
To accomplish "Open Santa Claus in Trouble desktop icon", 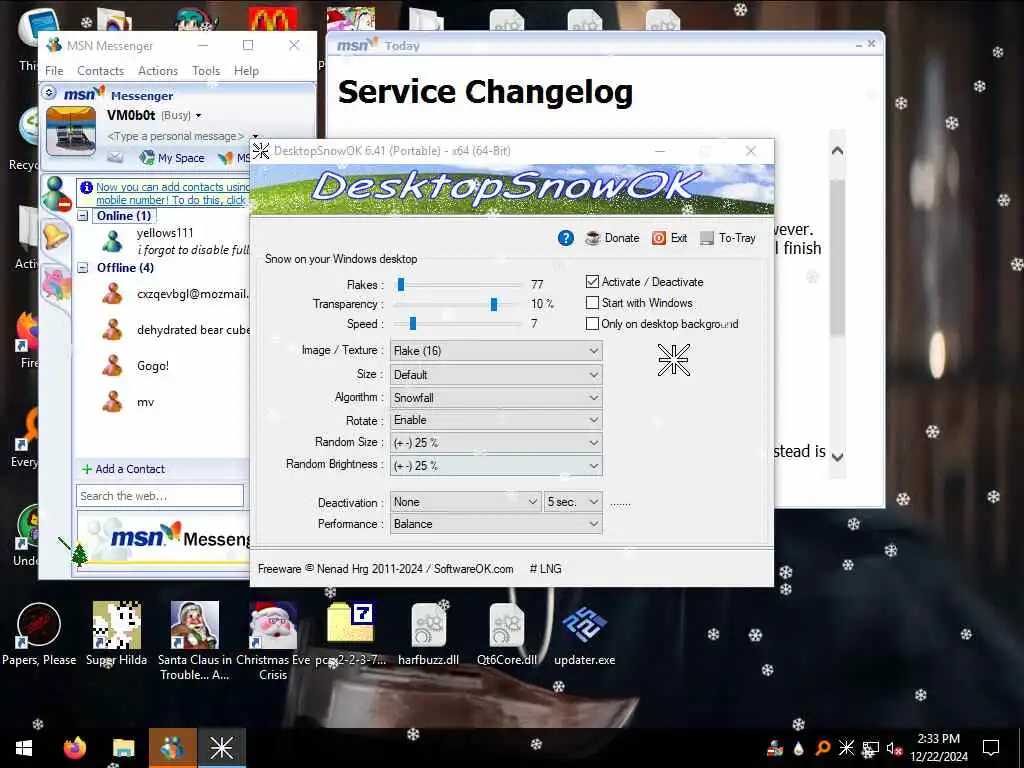I will (x=195, y=641).
